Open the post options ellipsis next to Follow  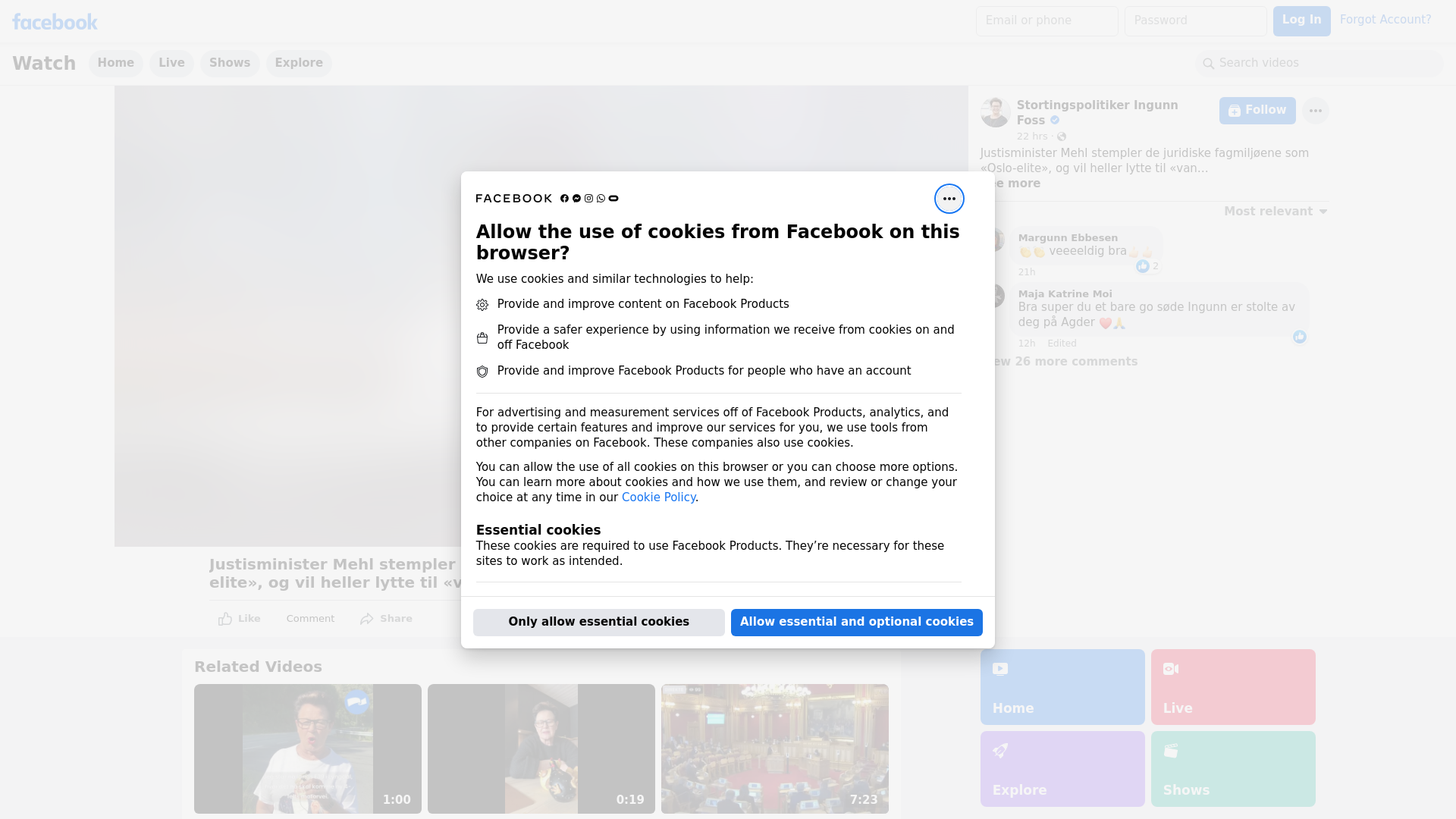coord(1315,111)
